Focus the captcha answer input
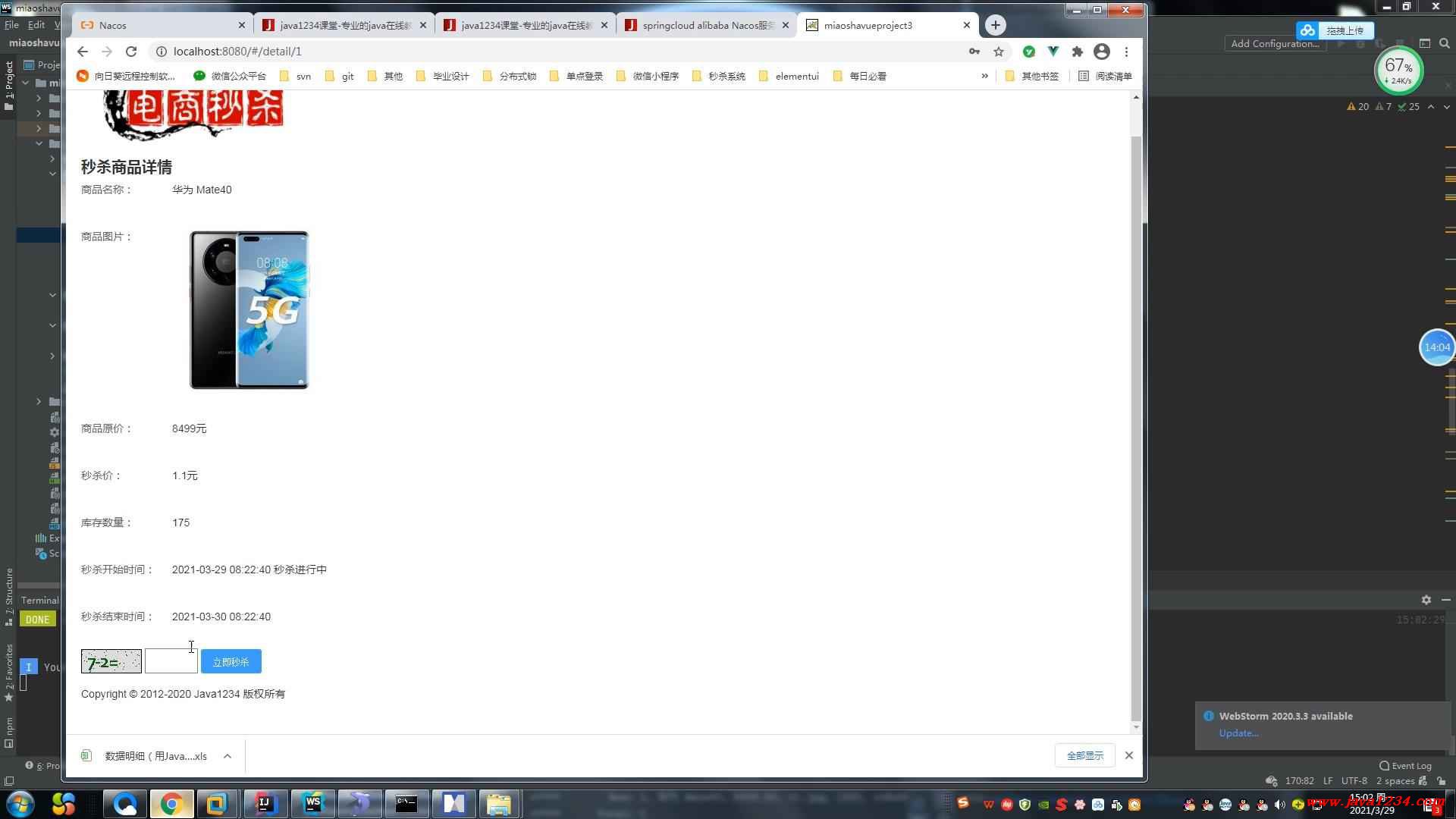This screenshot has width=1456, height=819. pyautogui.click(x=171, y=661)
